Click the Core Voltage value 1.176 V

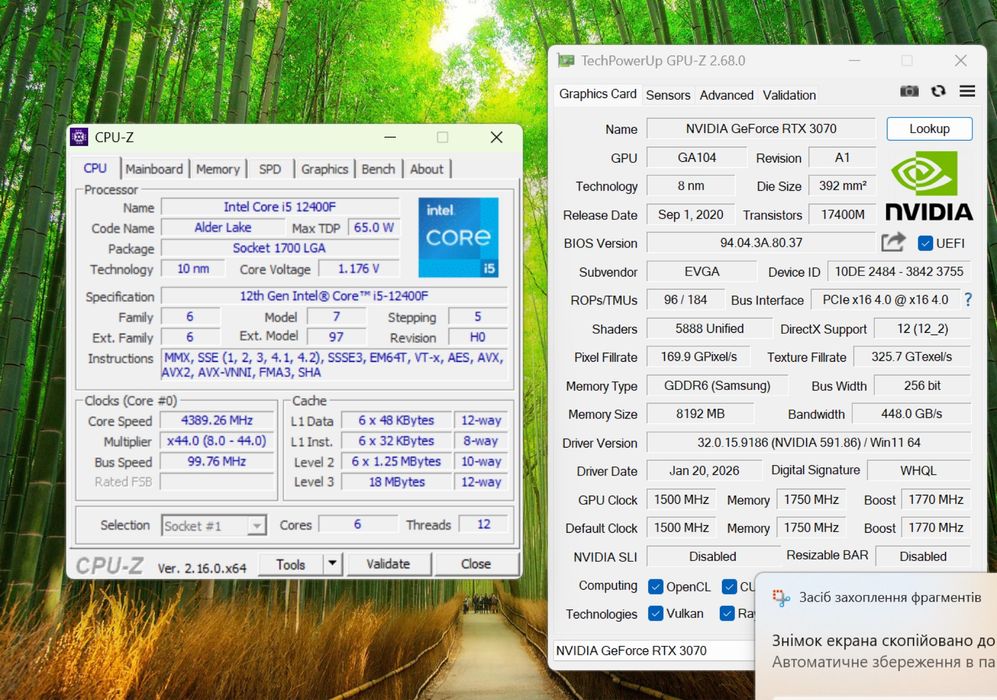359,268
